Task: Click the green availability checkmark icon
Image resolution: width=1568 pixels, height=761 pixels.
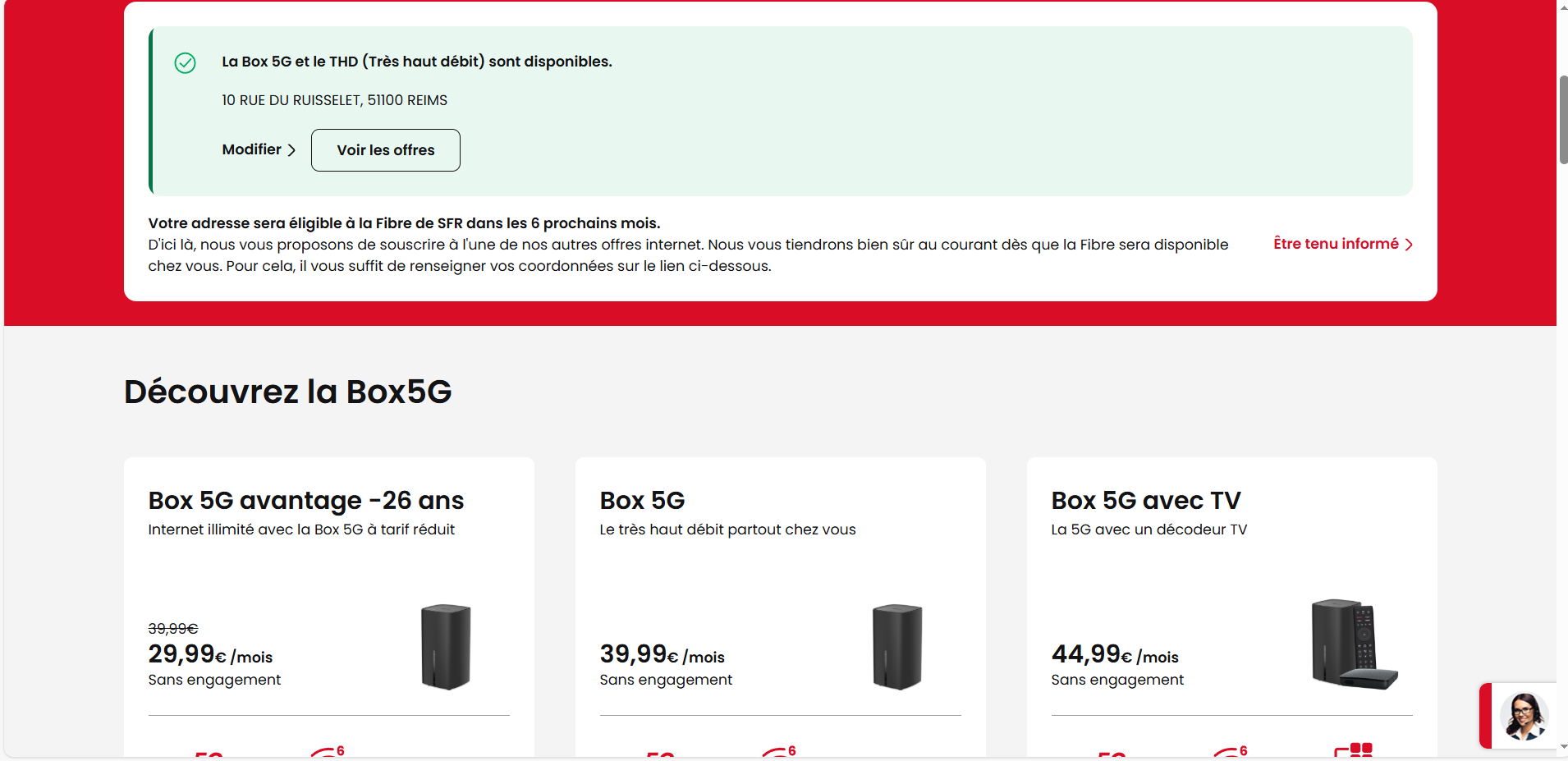Action: click(186, 62)
